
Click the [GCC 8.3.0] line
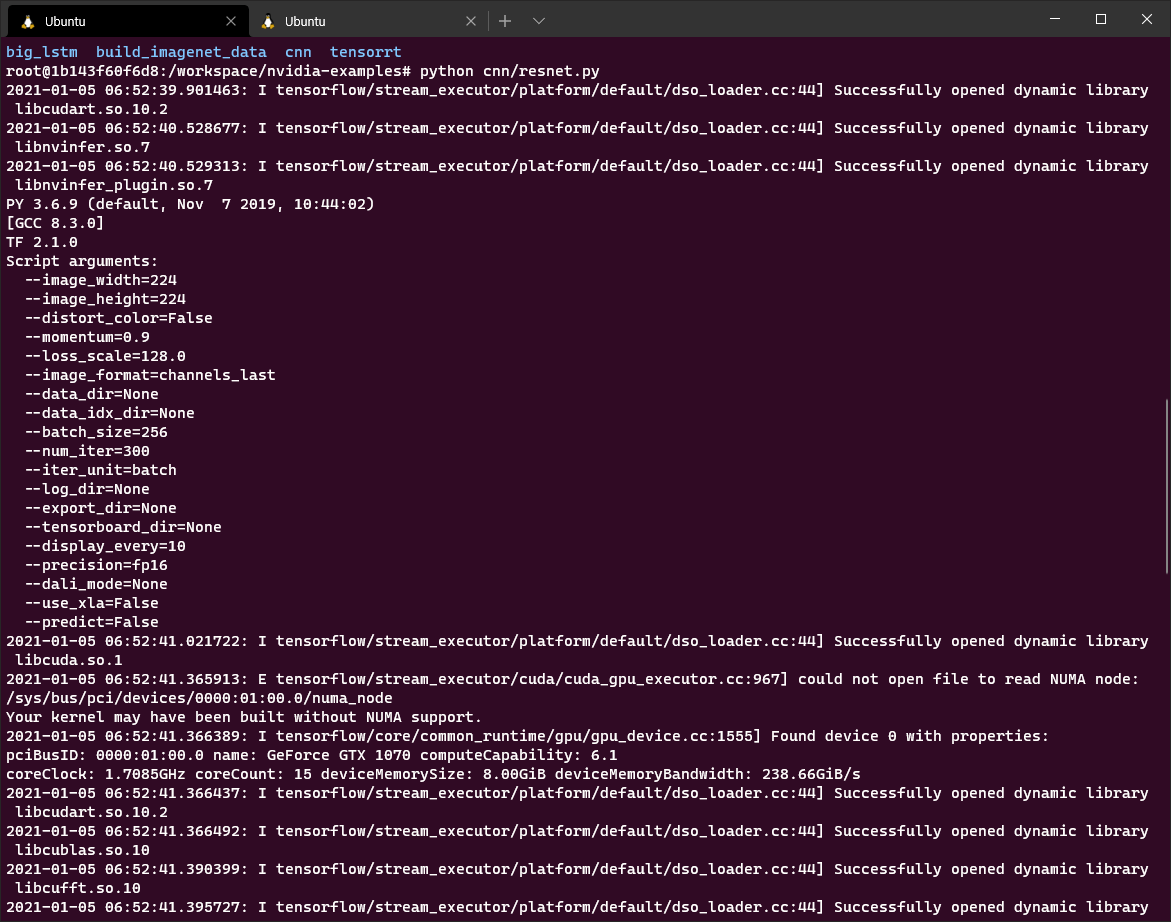tap(55, 223)
